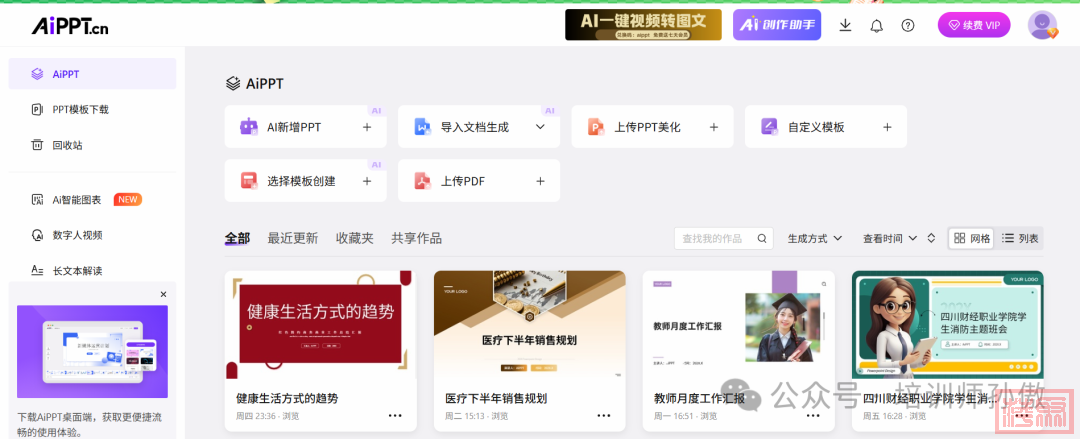
Task: Click the plus on 选择模板创建 card
Action: coord(367,181)
